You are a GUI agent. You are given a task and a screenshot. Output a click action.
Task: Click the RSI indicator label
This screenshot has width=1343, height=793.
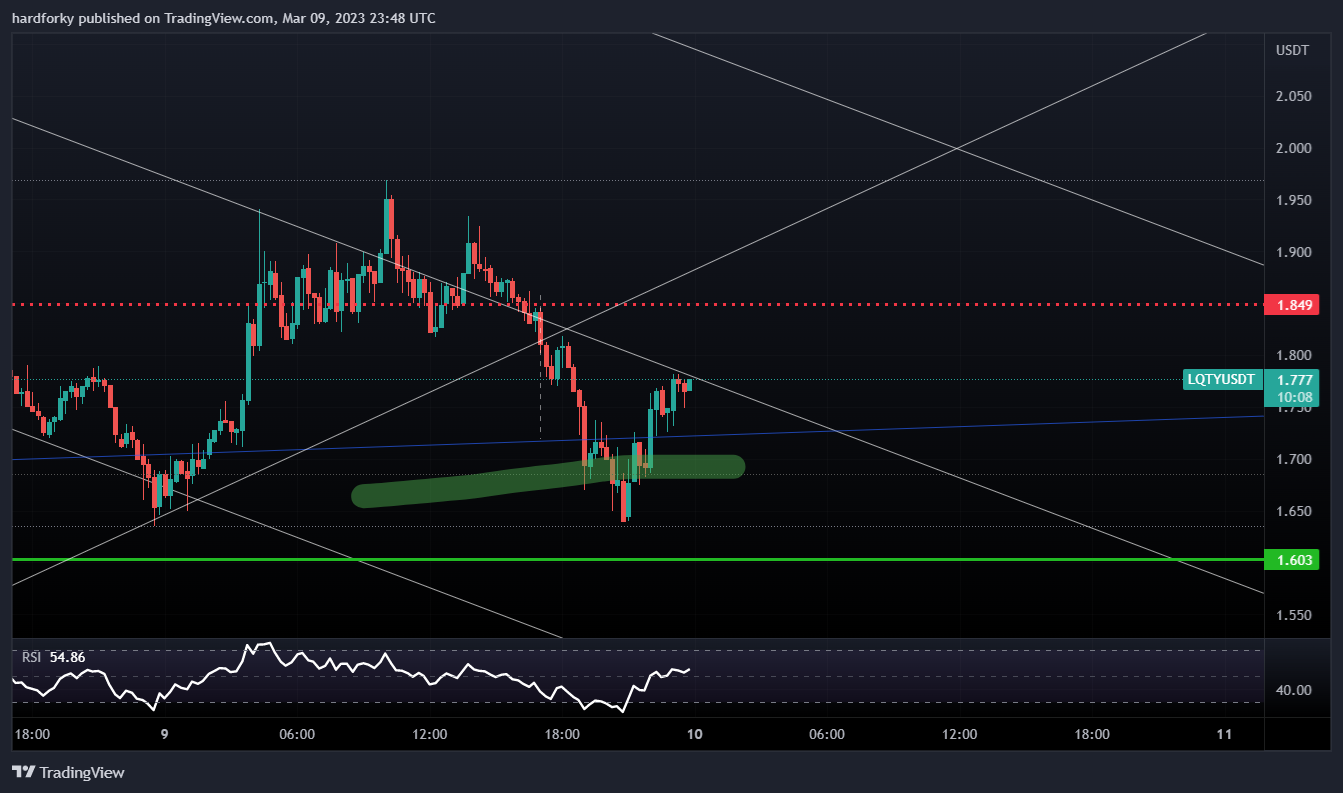tap(31, 657)
